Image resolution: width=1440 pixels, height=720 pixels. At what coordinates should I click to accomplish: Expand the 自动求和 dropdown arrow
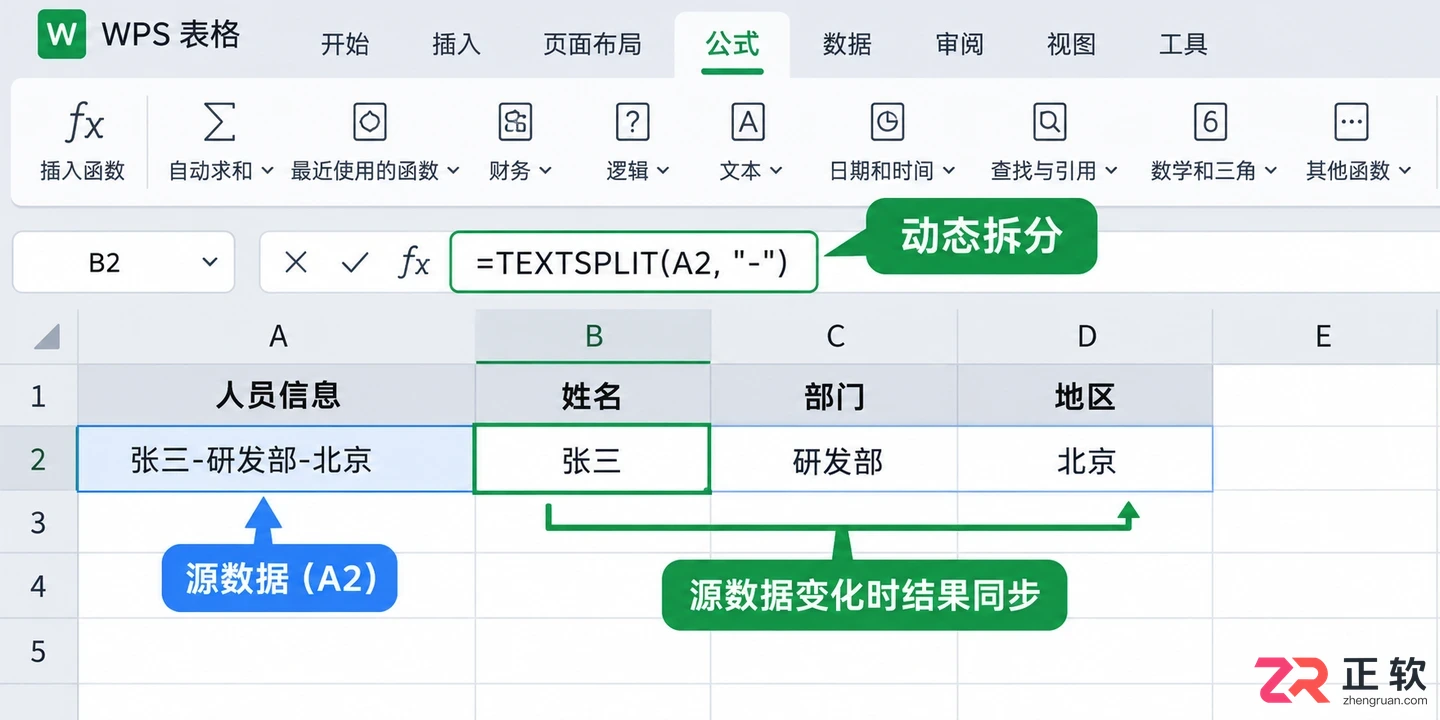267,171
